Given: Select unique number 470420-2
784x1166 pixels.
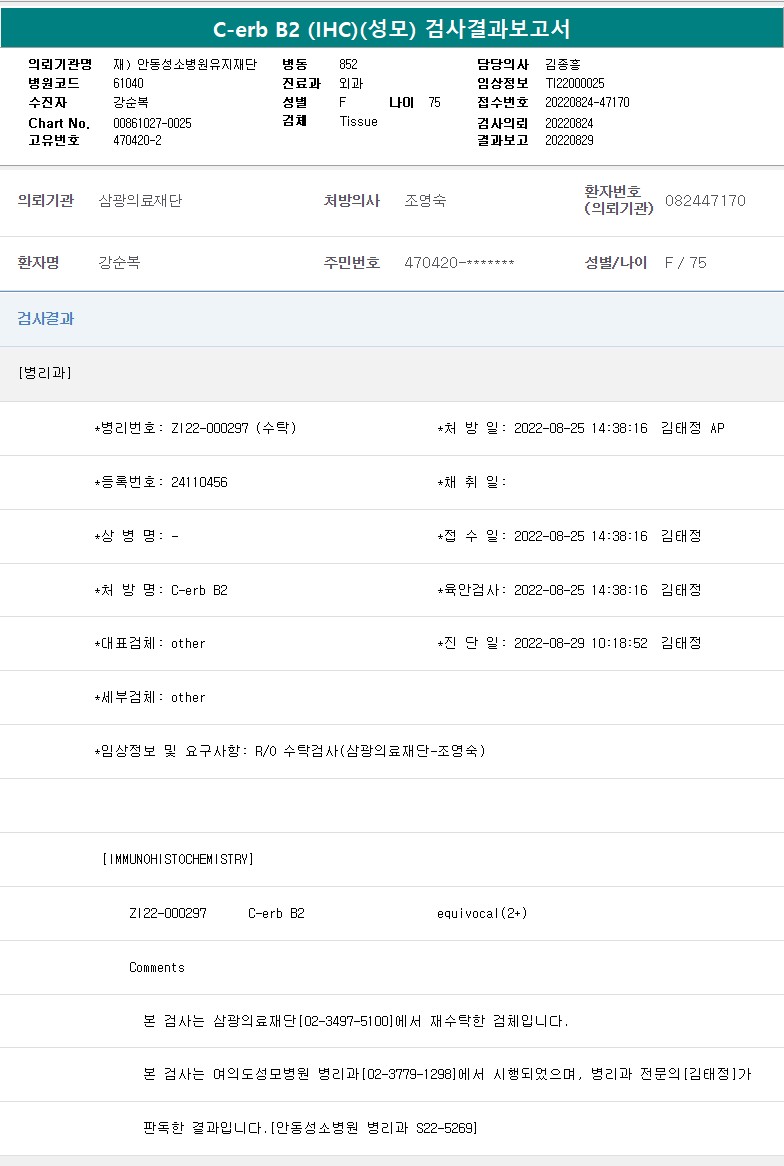Looking at the screenshot, I should coord(137,141).
